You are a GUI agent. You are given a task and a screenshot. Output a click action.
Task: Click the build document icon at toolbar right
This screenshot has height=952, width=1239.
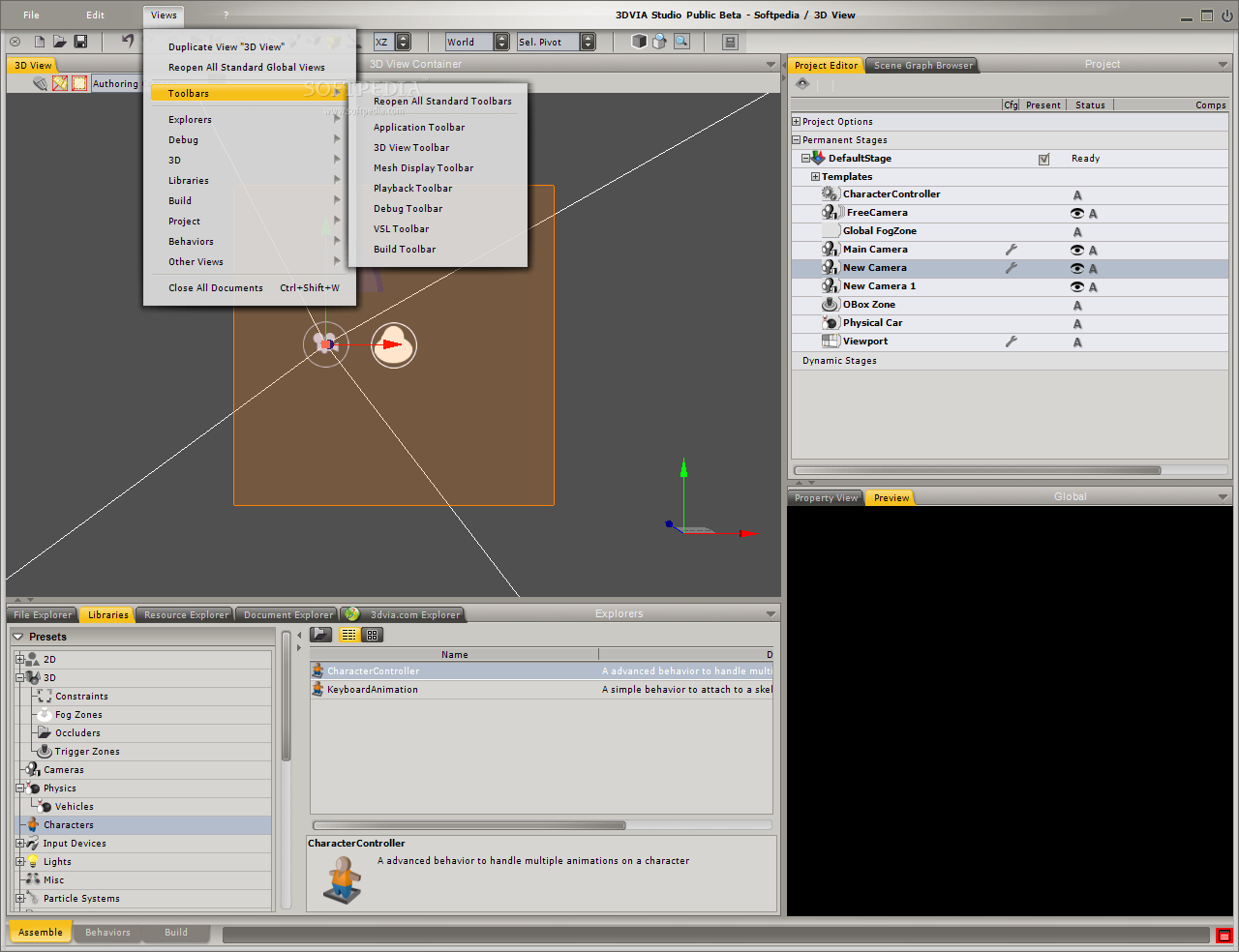(730, 42)
